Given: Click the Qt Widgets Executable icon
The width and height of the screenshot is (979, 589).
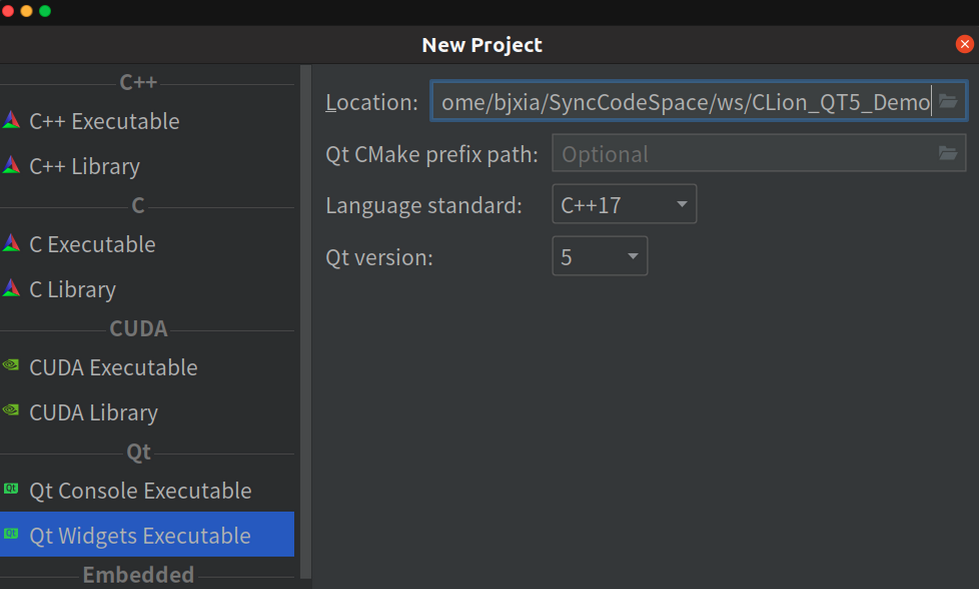Looking at the screenshot, I should pos(11,535).
